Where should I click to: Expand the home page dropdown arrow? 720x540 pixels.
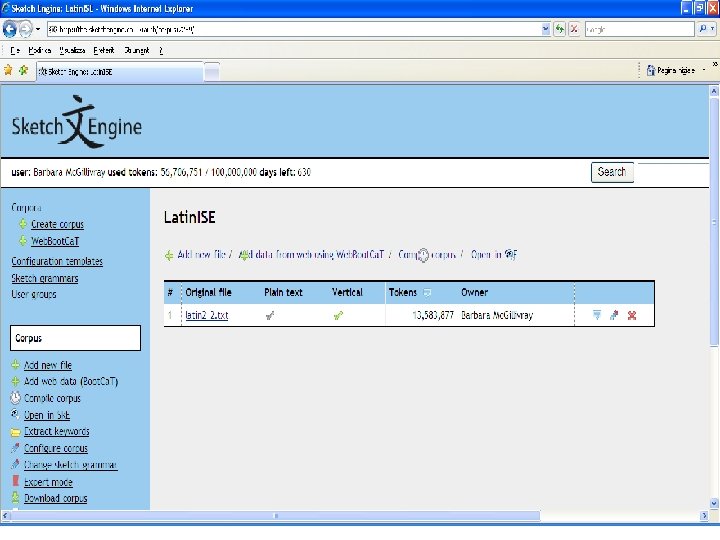click(704, 70)
